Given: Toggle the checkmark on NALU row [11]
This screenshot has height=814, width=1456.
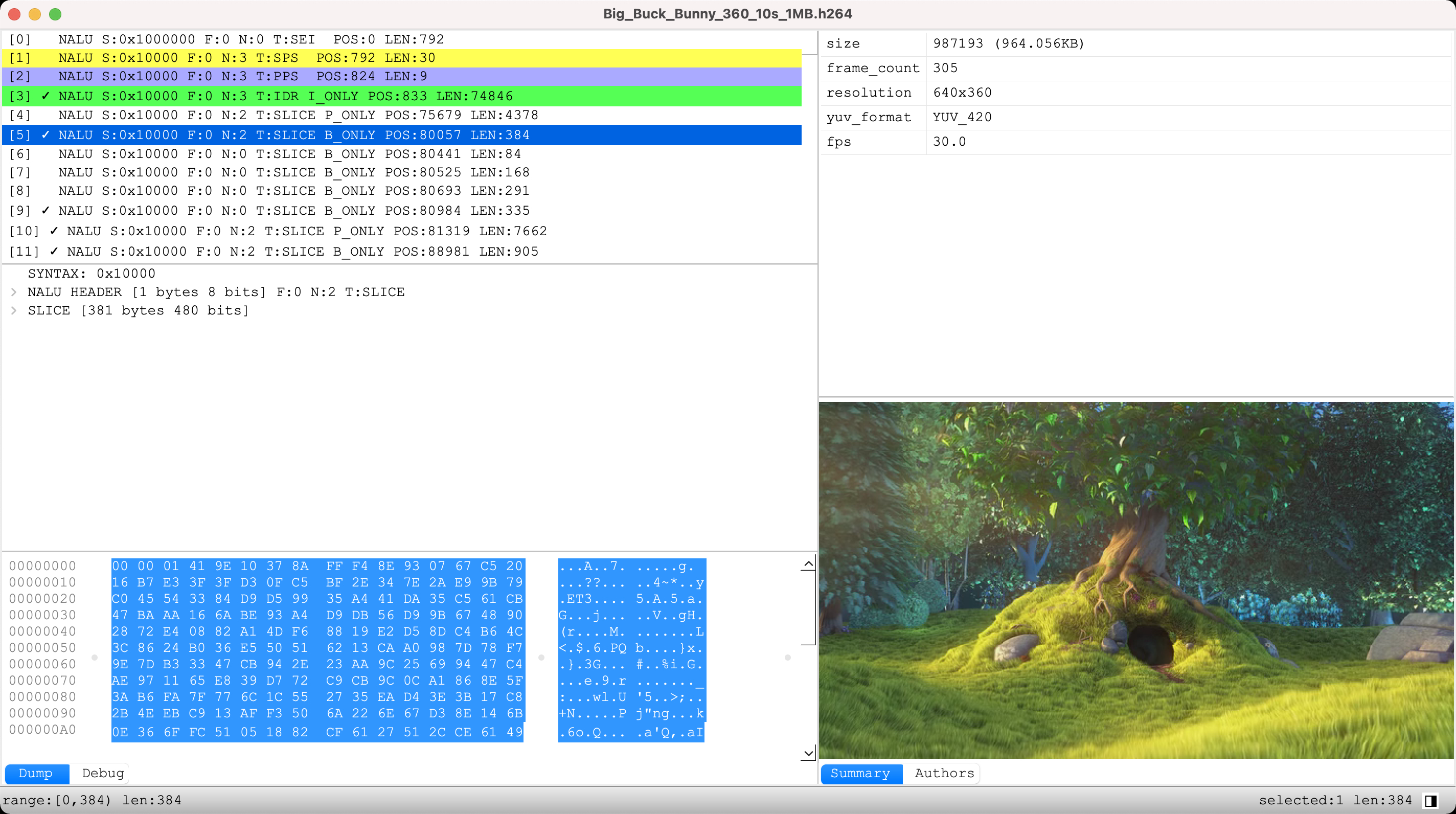Looking at the screenshot, I should (54, 251).
